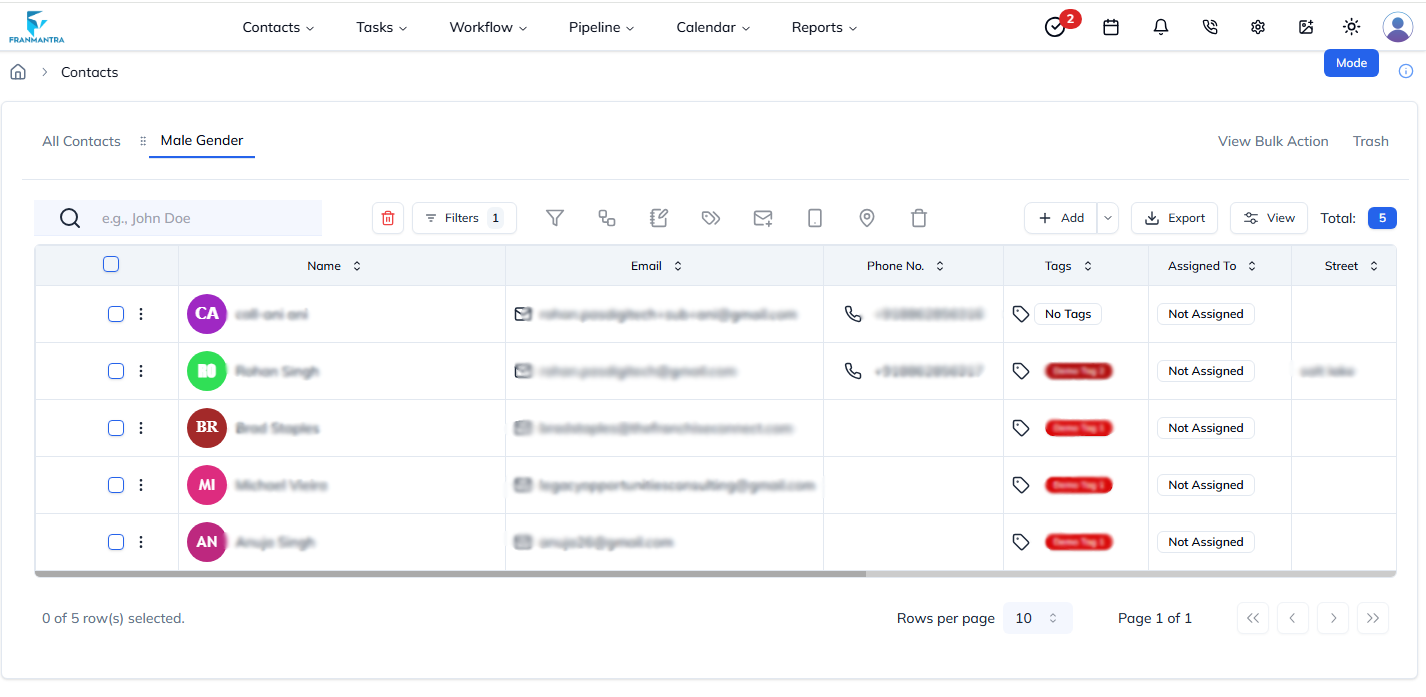Click the workflow nodes icon

click(607, 217)
